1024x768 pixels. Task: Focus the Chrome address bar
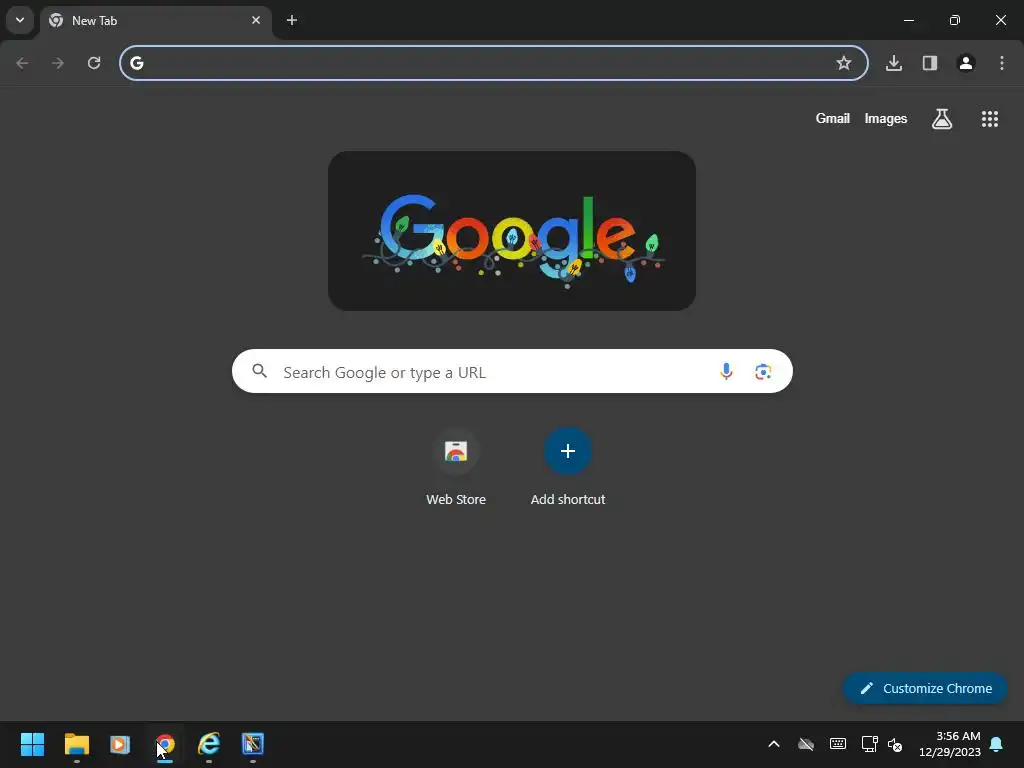(494, 63)
